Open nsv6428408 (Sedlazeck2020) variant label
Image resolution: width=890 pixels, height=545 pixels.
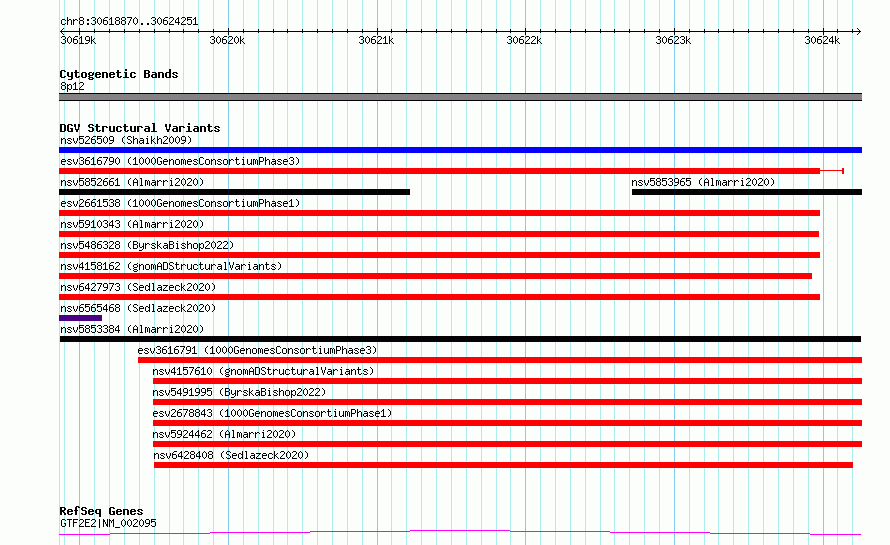tap(231, 455)
